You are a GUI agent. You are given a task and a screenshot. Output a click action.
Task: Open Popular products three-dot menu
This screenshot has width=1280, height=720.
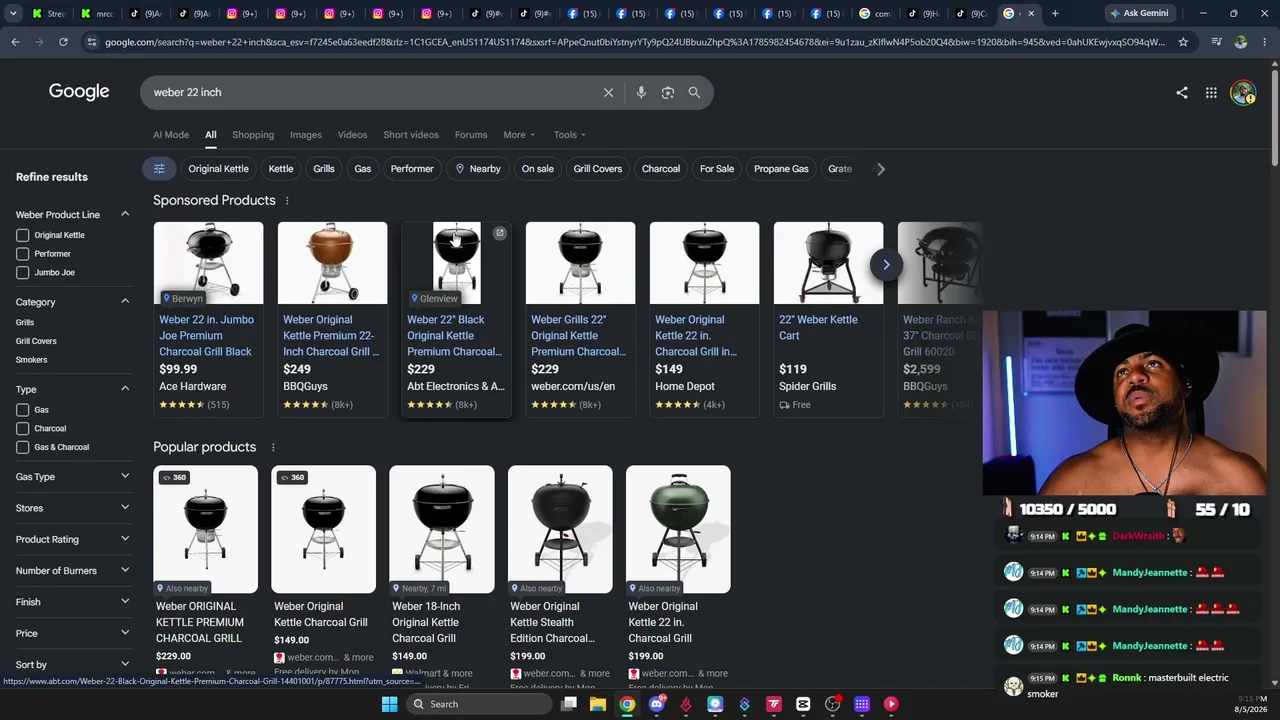click(x=273, y=447)
